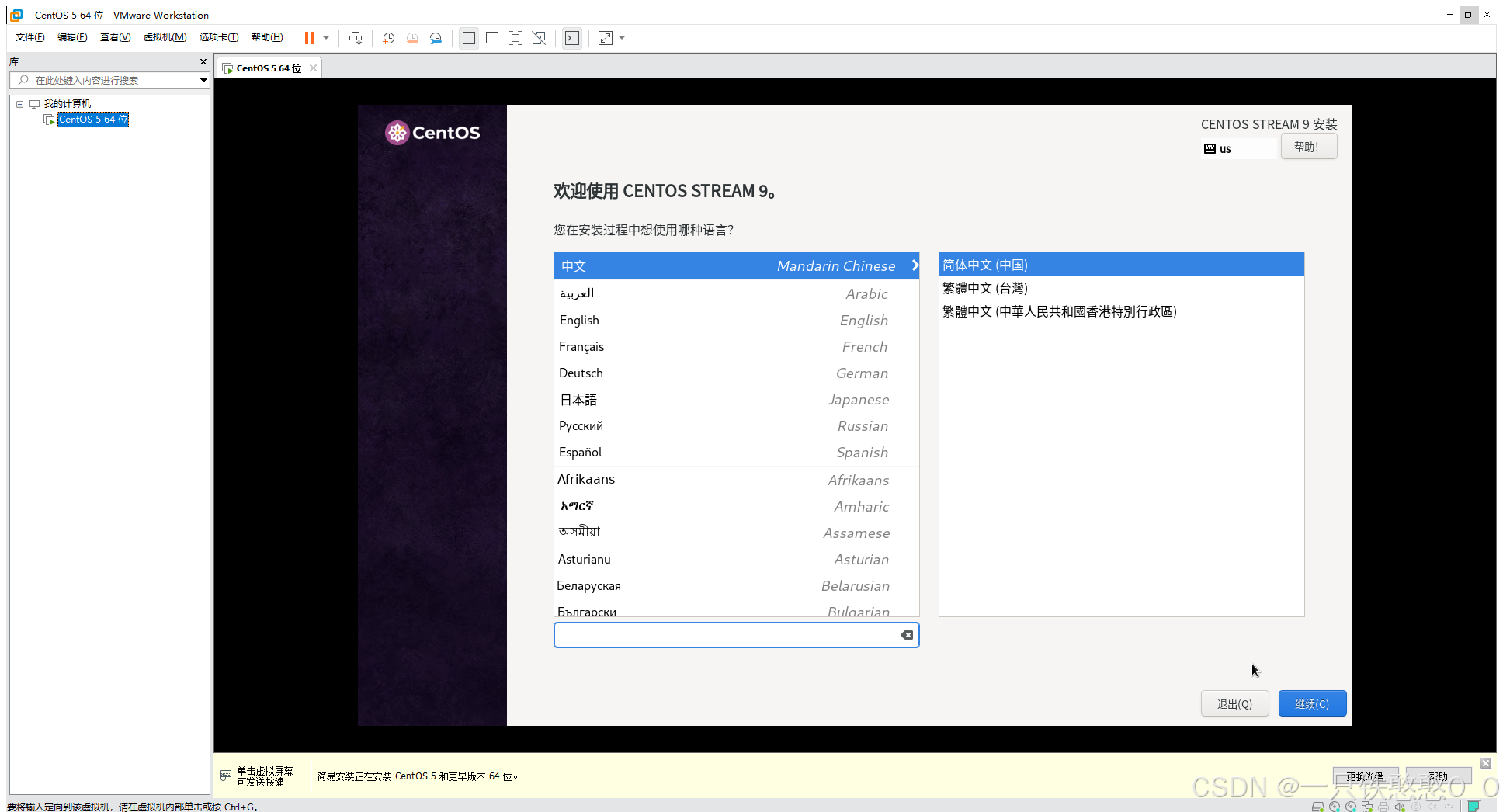Click the 退出(Q) button
Image resolution: width=1503 pixels, height=812 pixels.
click(x=1234, y=703)
